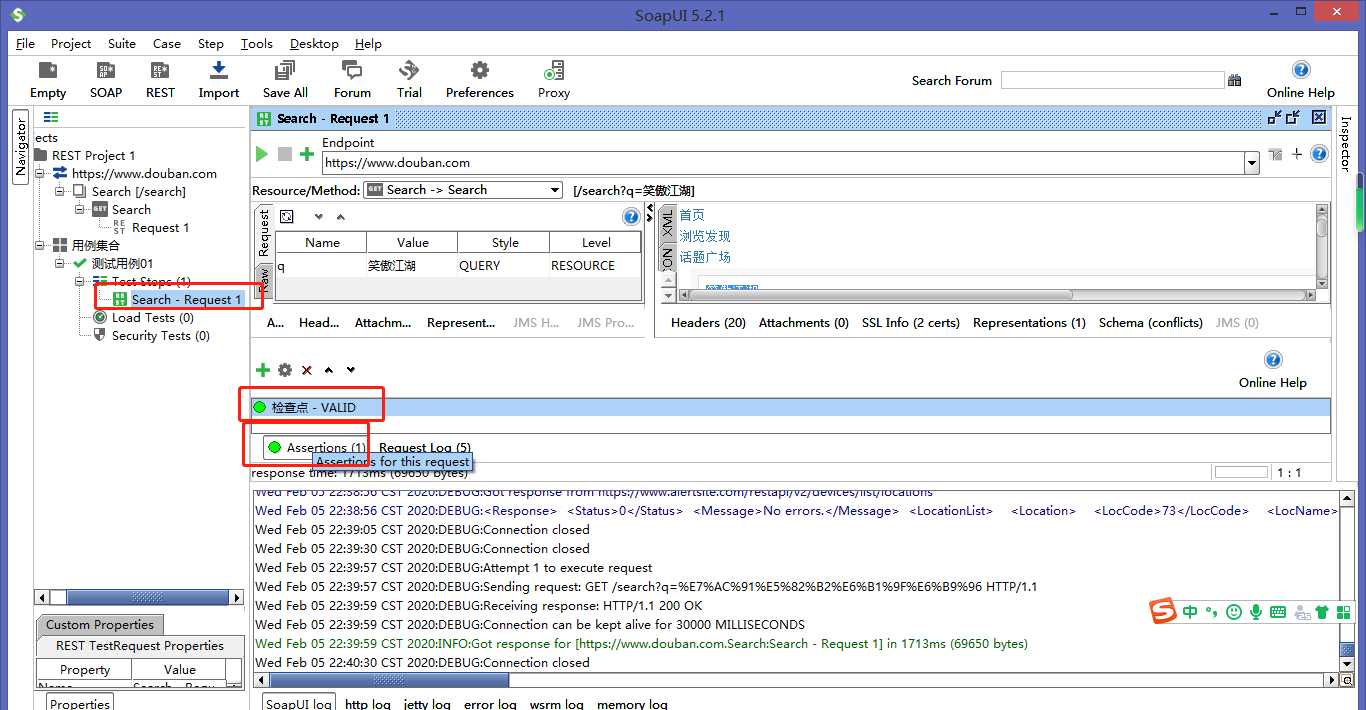Click the smiley face IME icon
The image size is (1366, 710).
1234,612
